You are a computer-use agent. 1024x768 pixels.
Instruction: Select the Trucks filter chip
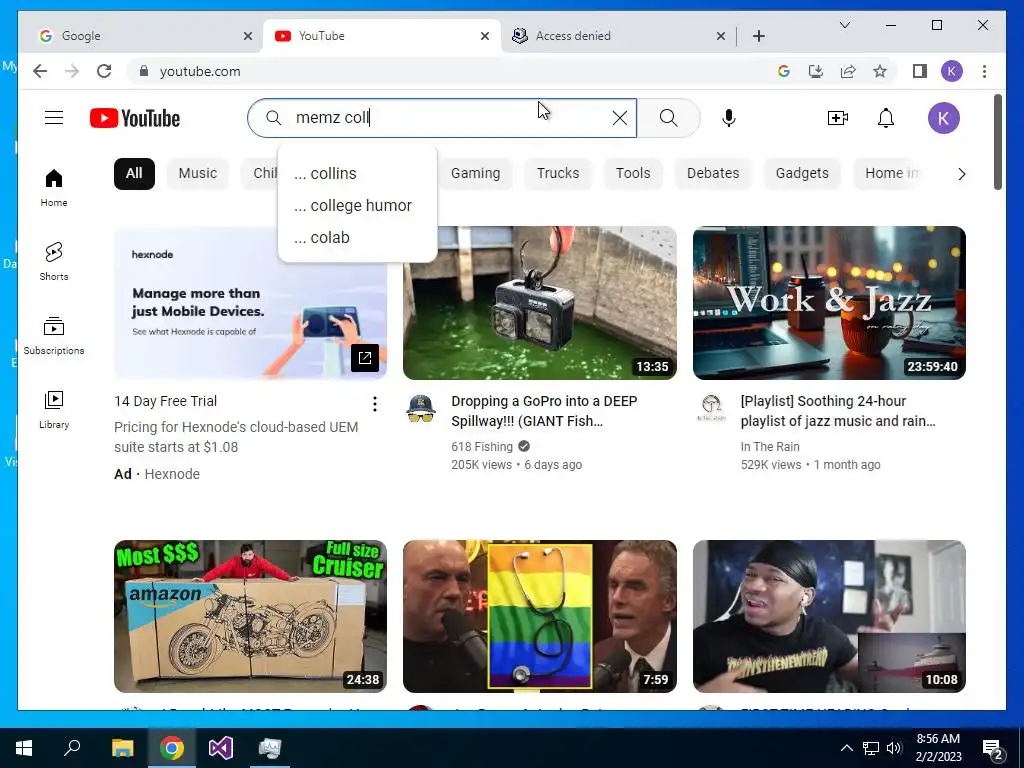(558, 174)
